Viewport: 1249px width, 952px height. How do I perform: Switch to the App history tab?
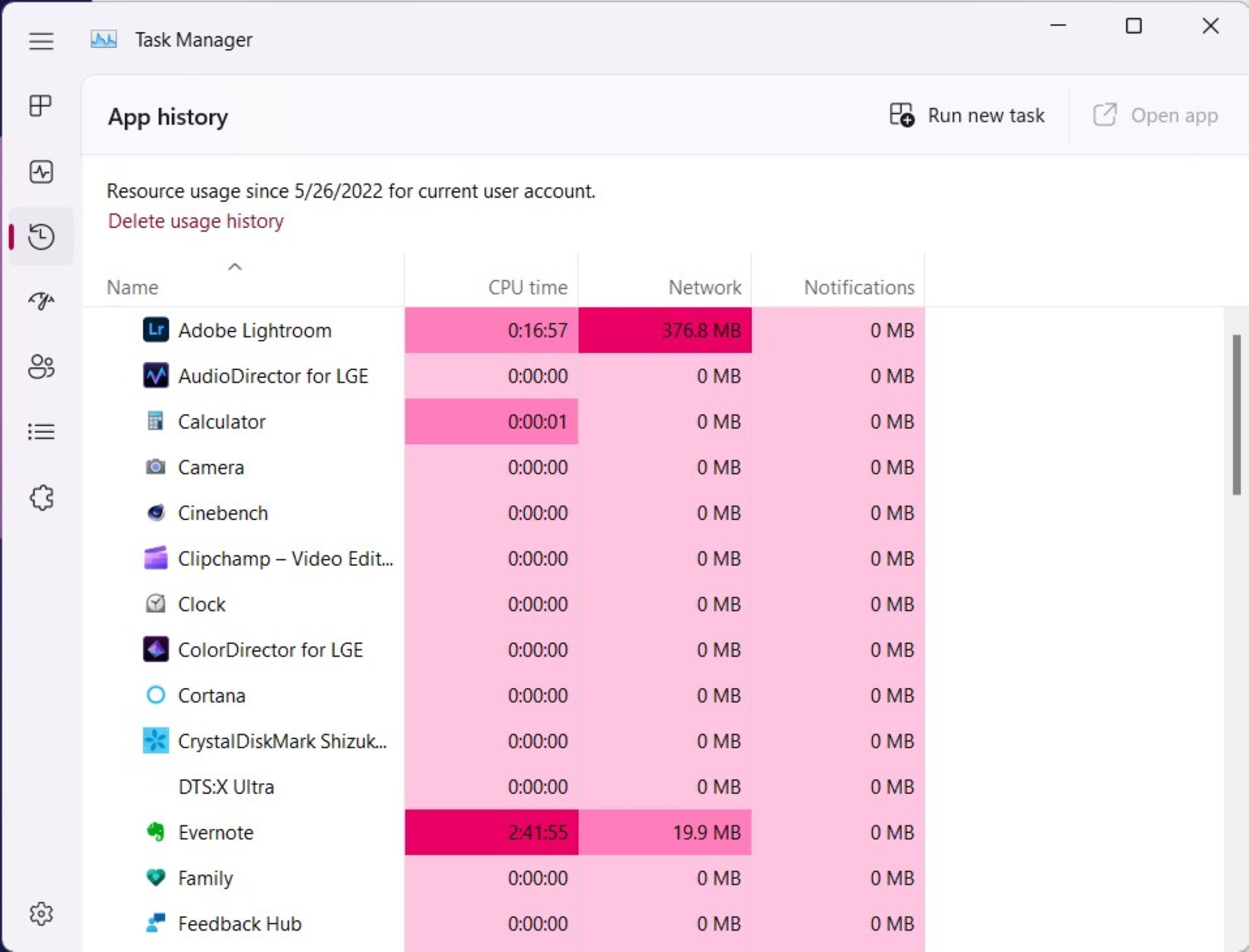(40, 237)
